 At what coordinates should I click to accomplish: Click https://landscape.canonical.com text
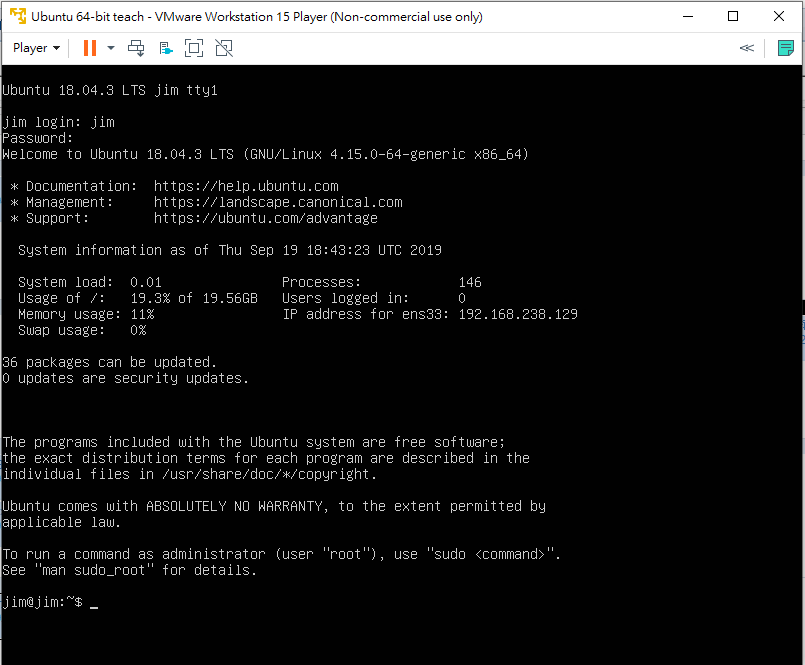278,202
